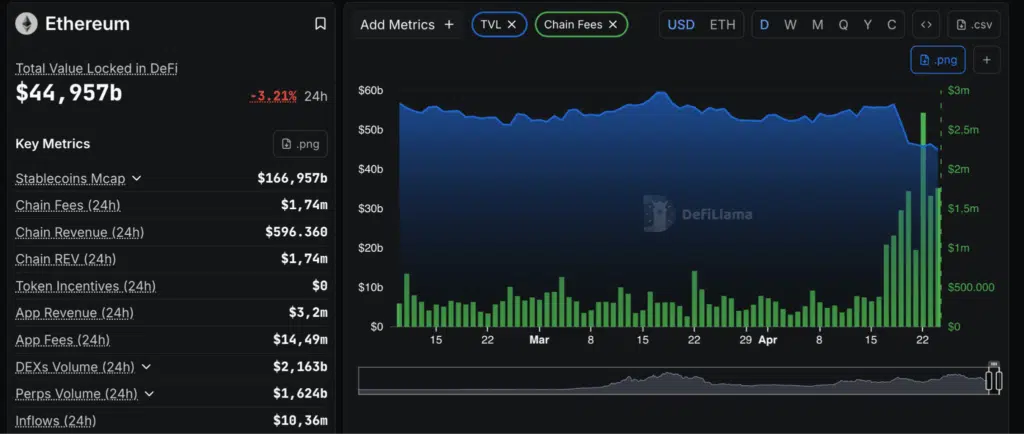The image size is (1024, 434).
Task: Click the Inflows (24h) label
Action: (56, 421)
